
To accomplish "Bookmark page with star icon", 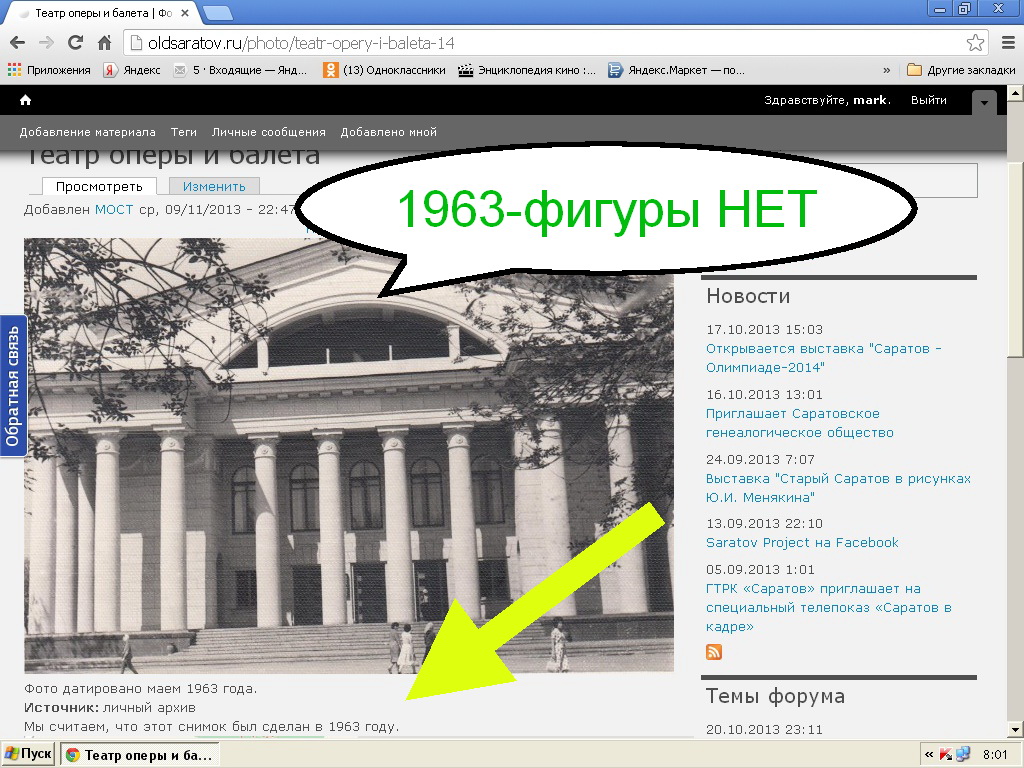I will click(975, 43).
